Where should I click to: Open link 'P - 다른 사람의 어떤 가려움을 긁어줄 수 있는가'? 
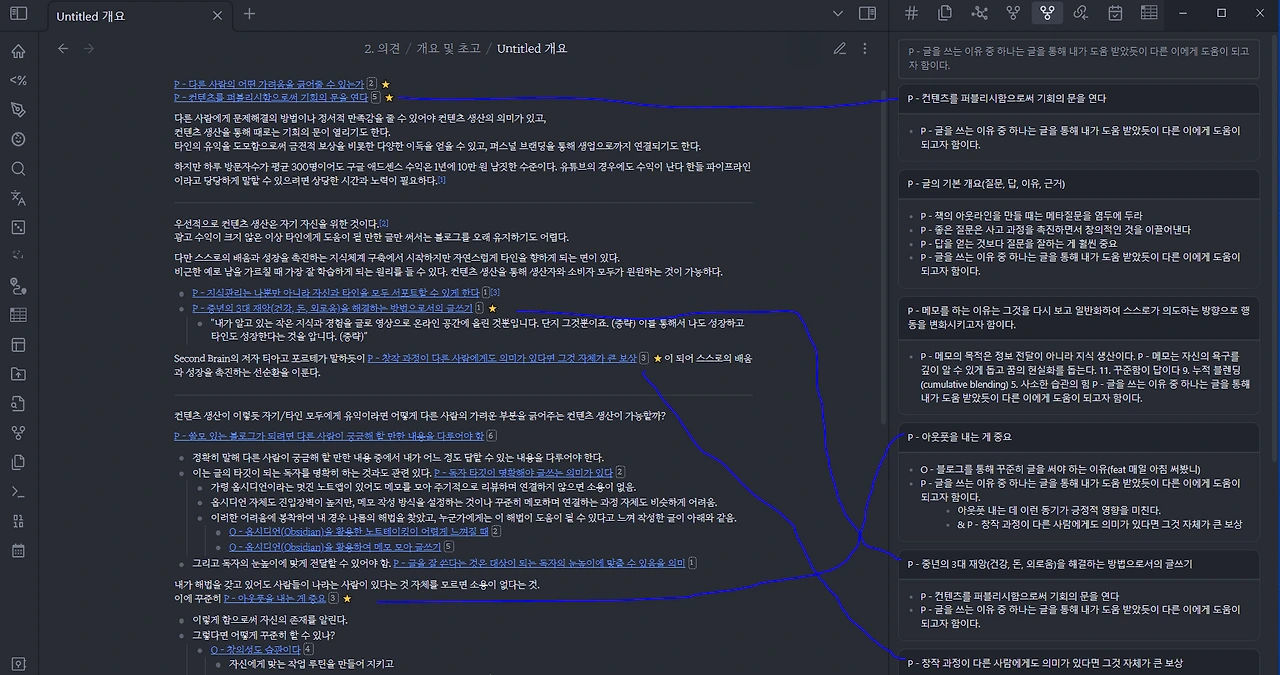[x=269, y=84]
